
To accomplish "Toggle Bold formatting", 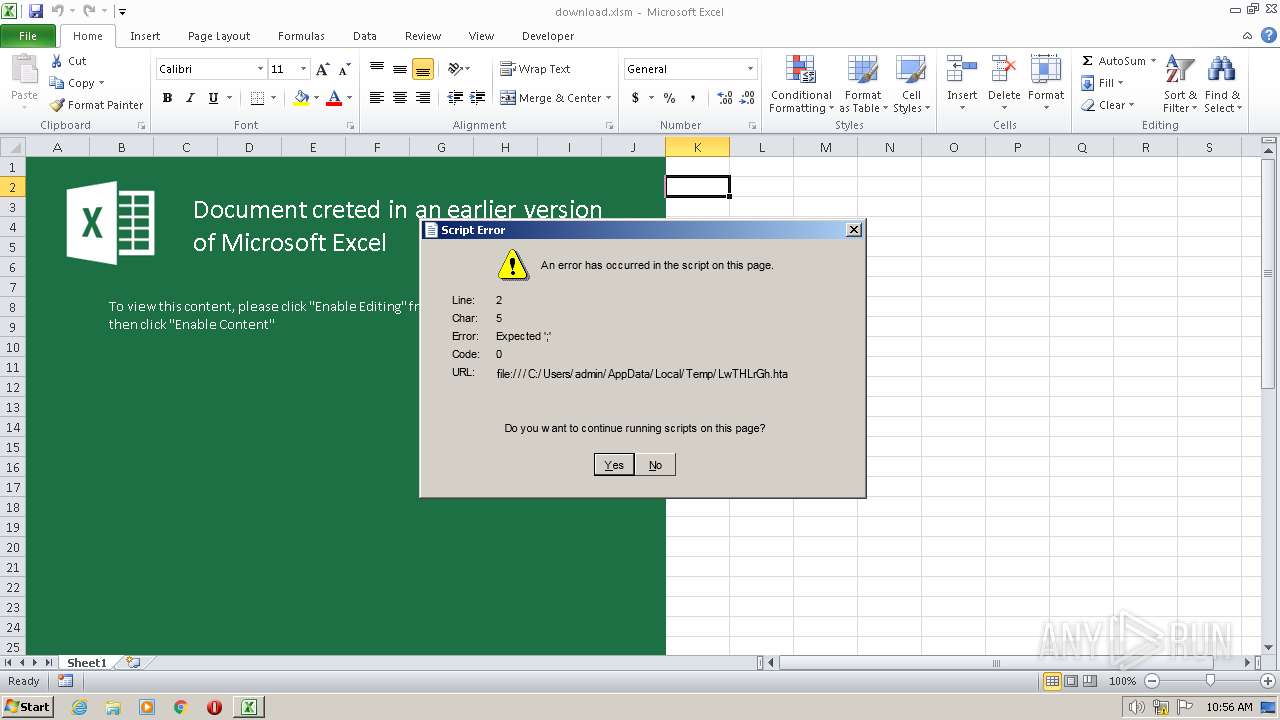I will coord(167,98).
